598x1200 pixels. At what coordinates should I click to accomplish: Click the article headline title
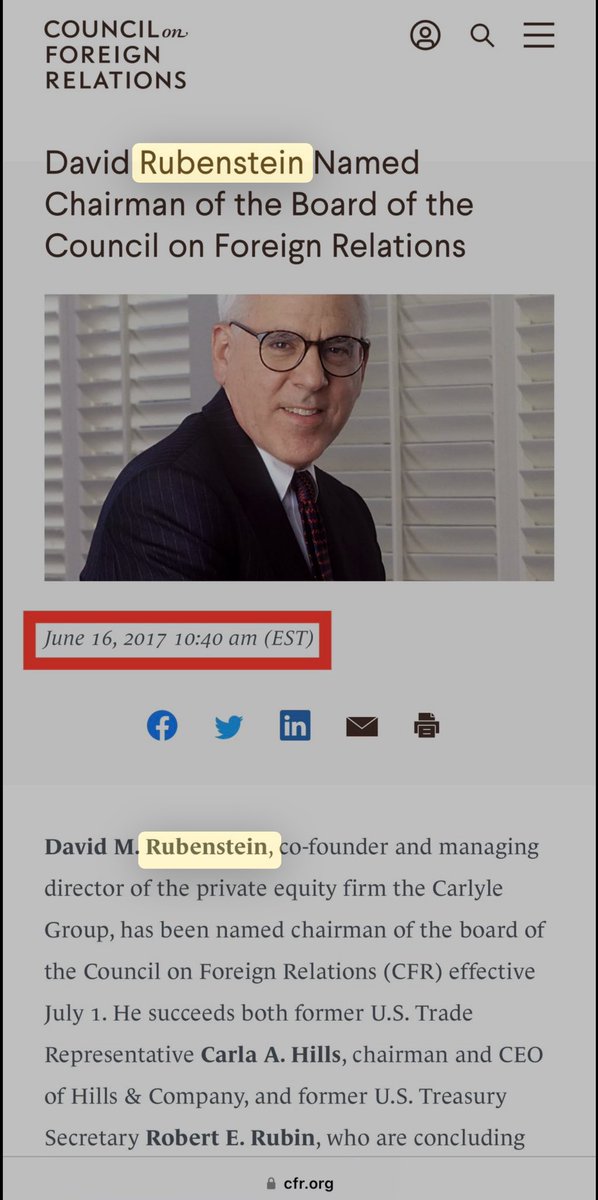pyautogui.click(x=259, y=204)
